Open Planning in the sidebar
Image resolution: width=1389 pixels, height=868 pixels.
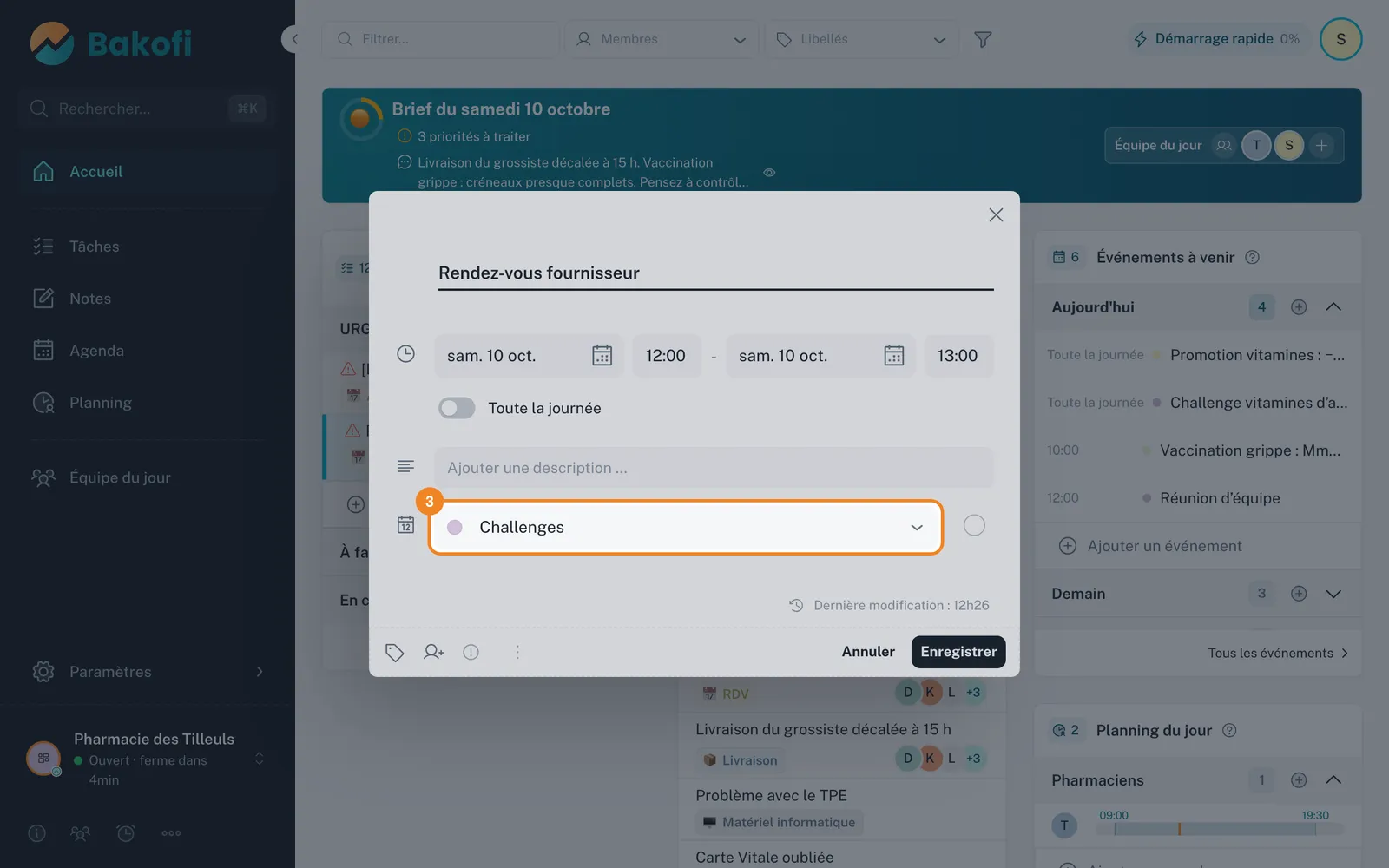148,403
